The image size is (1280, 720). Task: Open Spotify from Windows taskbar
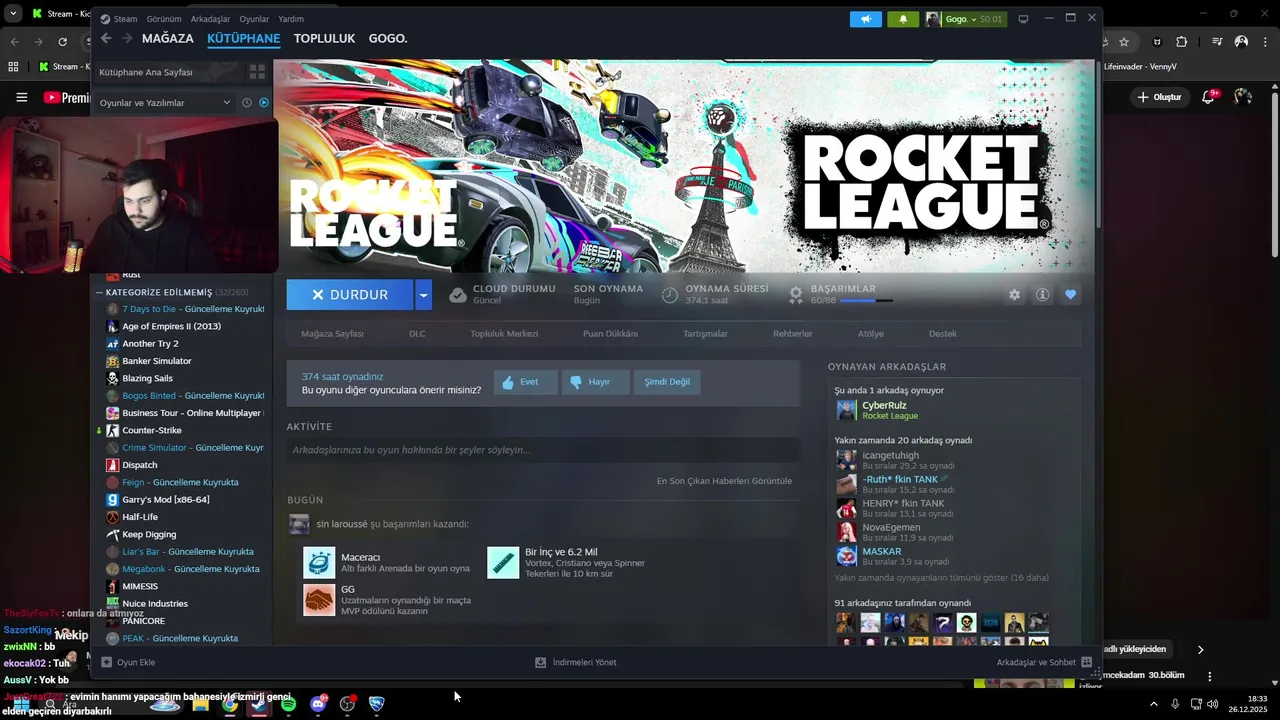(288, 704)
